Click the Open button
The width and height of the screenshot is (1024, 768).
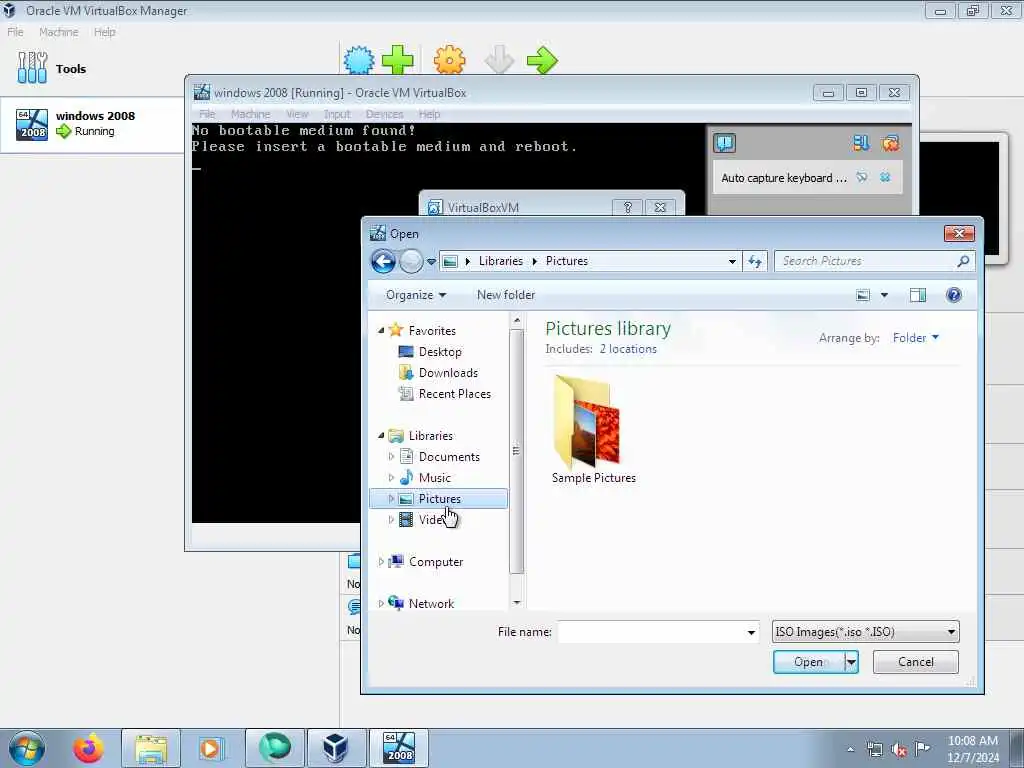pyautogui.click(x=808, y=662)
